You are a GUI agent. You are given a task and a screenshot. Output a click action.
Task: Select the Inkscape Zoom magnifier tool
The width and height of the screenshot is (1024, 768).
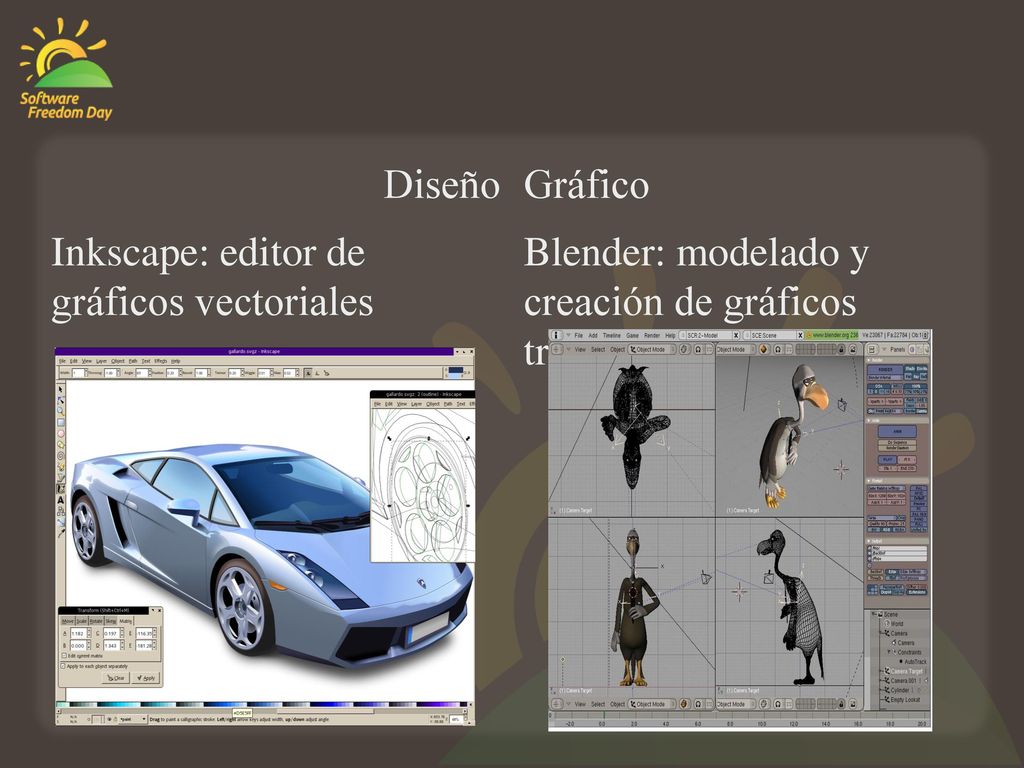(x=60, y=411)
